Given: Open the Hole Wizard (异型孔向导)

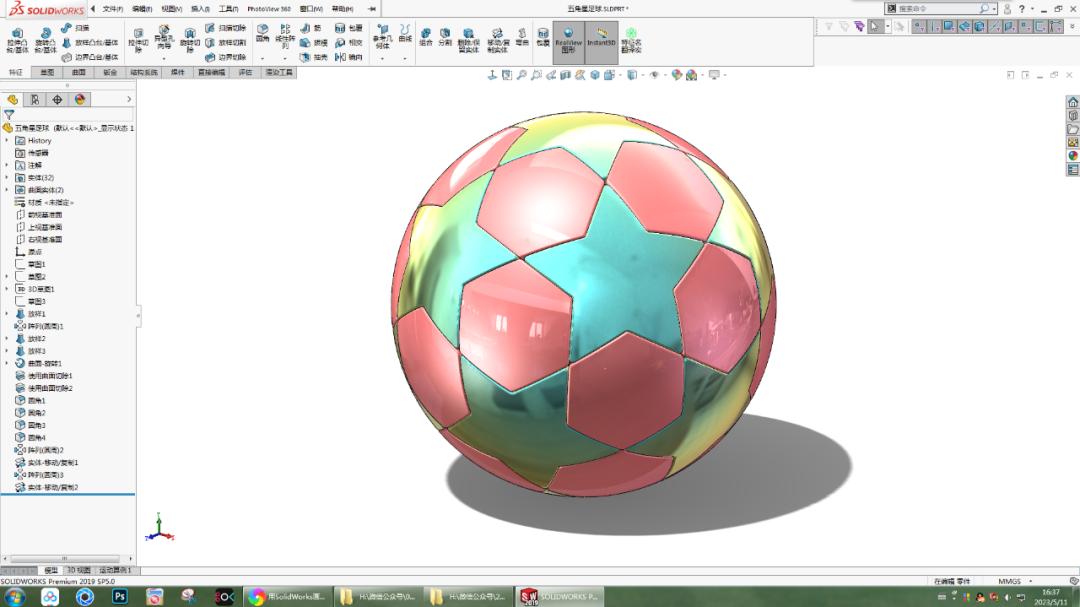Looking at the screenshot, I should pyautogui.click(x=162, y=36).
